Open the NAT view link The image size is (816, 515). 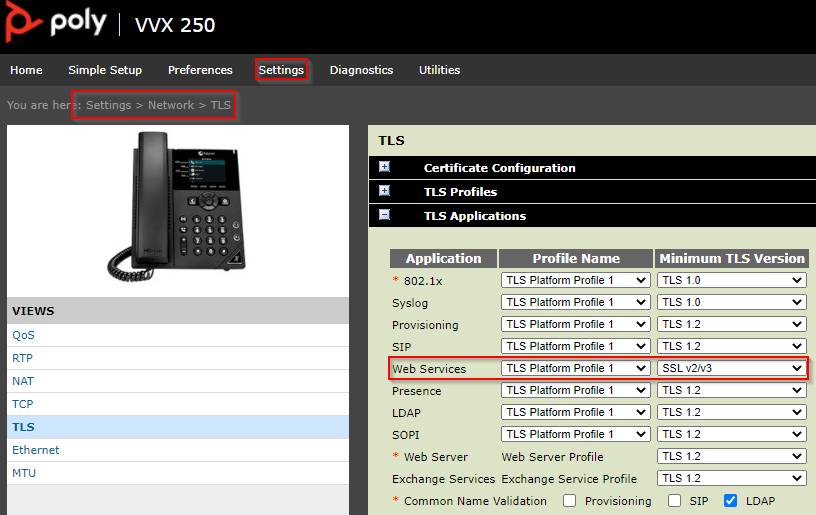(x=22, y=381)
